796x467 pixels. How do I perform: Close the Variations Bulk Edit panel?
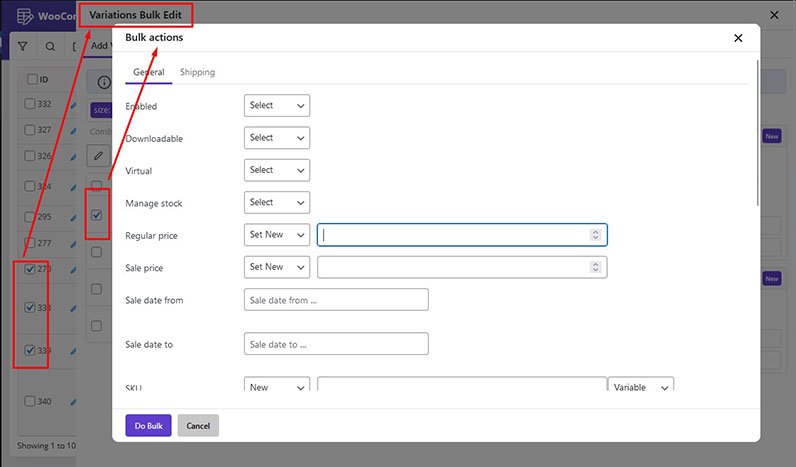point(774,15)
